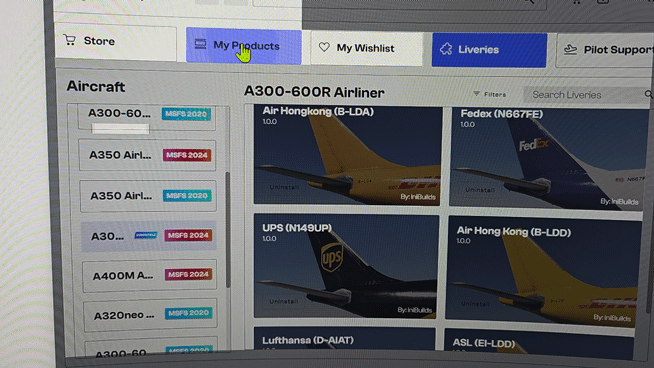Uninstall the Air Hongkong (B-LDA) livery

284,187
